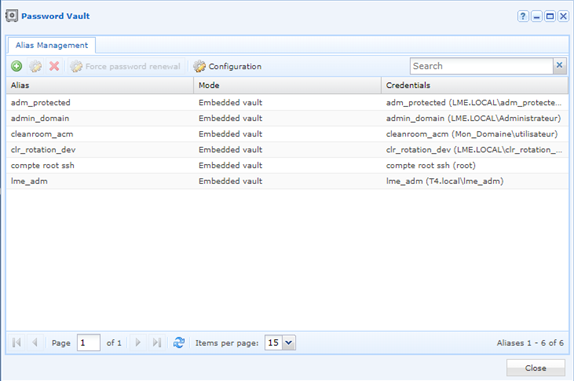Click the green add alias icon
The image size is (574, 381).
click(x=16, y=66)
